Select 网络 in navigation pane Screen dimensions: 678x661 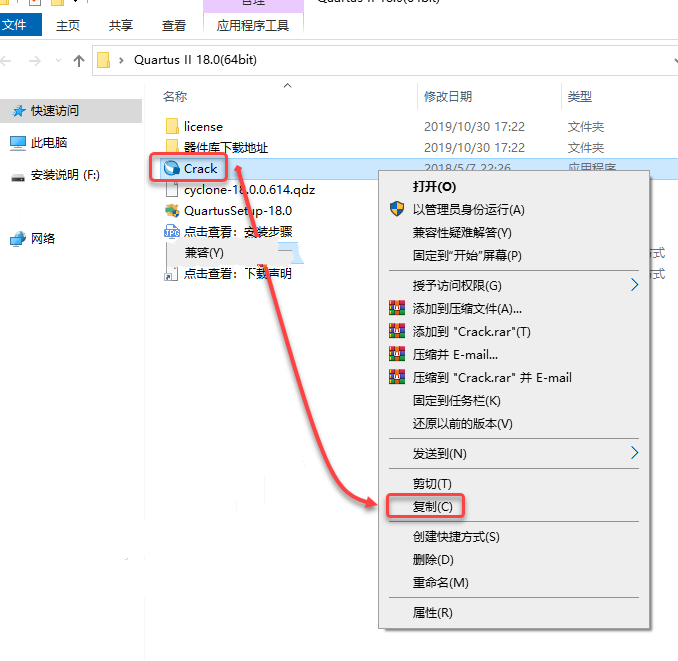42,239
